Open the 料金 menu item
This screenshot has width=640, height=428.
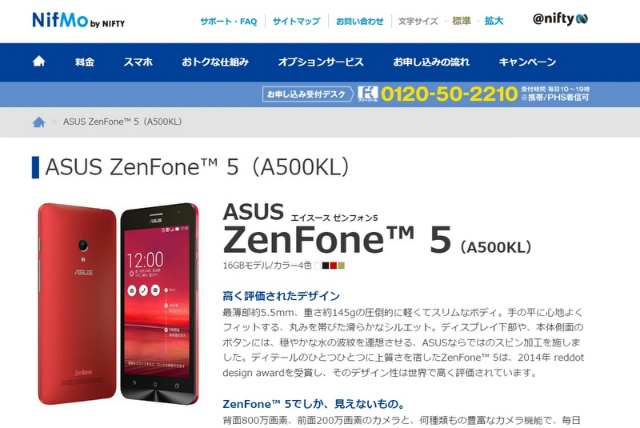tap(84, 62)
